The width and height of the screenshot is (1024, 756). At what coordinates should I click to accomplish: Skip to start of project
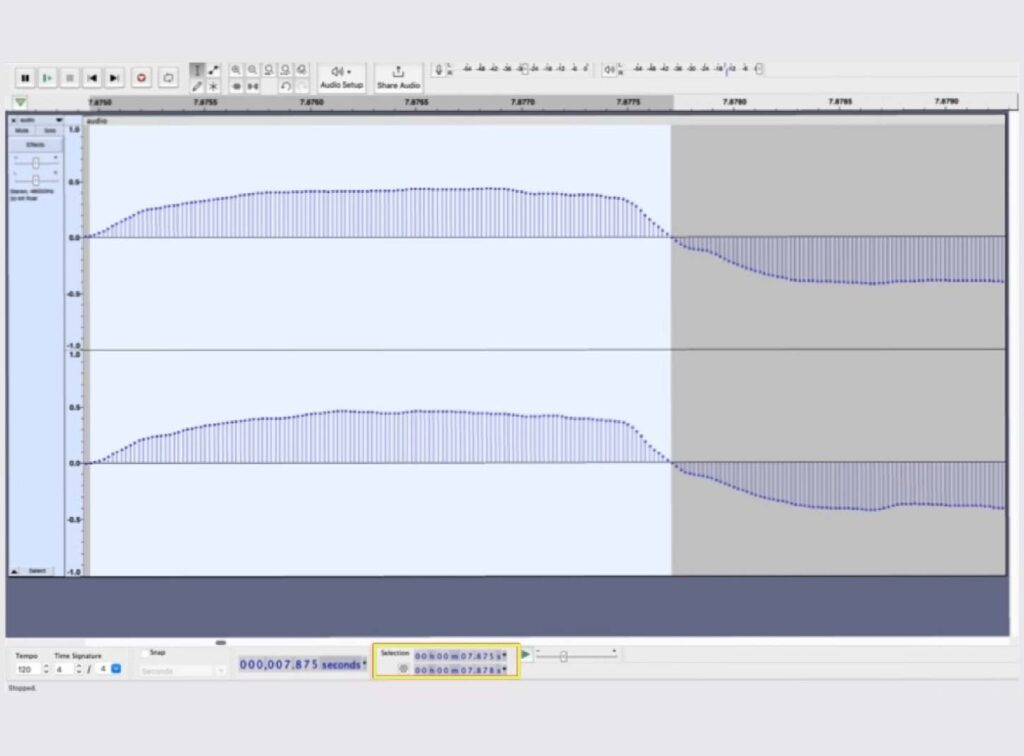point(92,78)
